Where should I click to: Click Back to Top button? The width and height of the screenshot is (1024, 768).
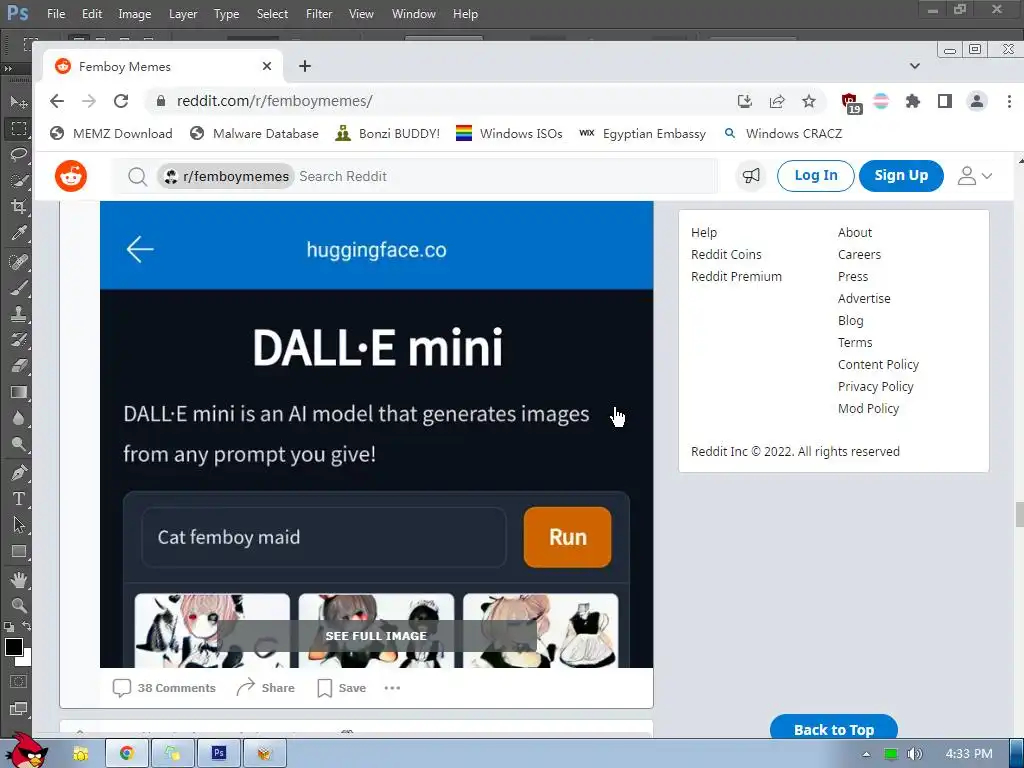tap(834, 729)
